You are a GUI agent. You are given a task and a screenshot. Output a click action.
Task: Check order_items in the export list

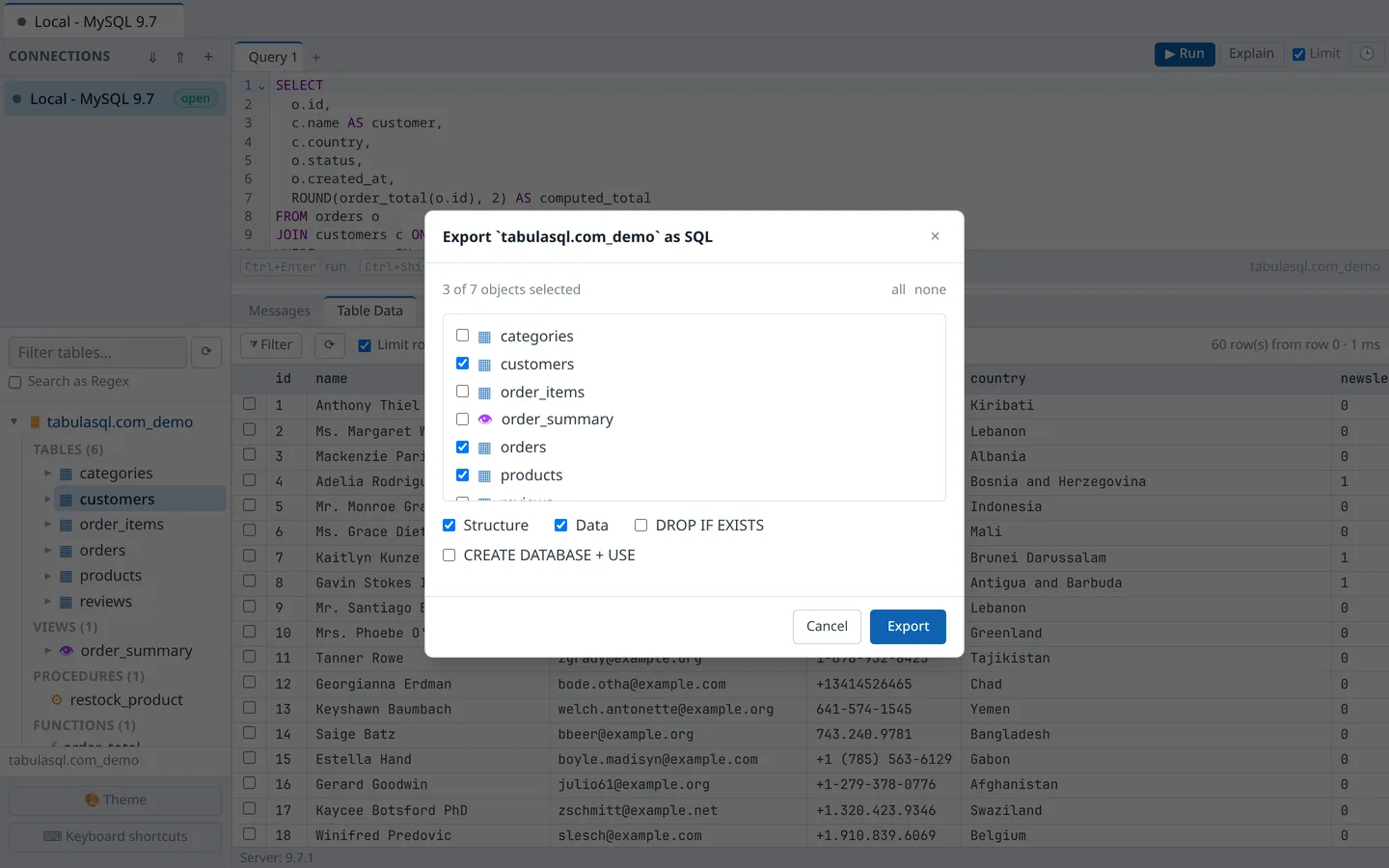point(462,392)
